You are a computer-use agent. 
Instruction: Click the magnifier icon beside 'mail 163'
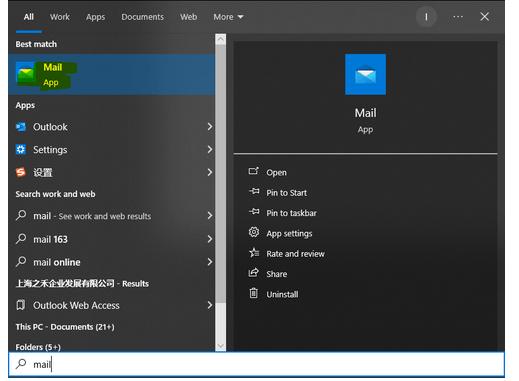[21, 239]
